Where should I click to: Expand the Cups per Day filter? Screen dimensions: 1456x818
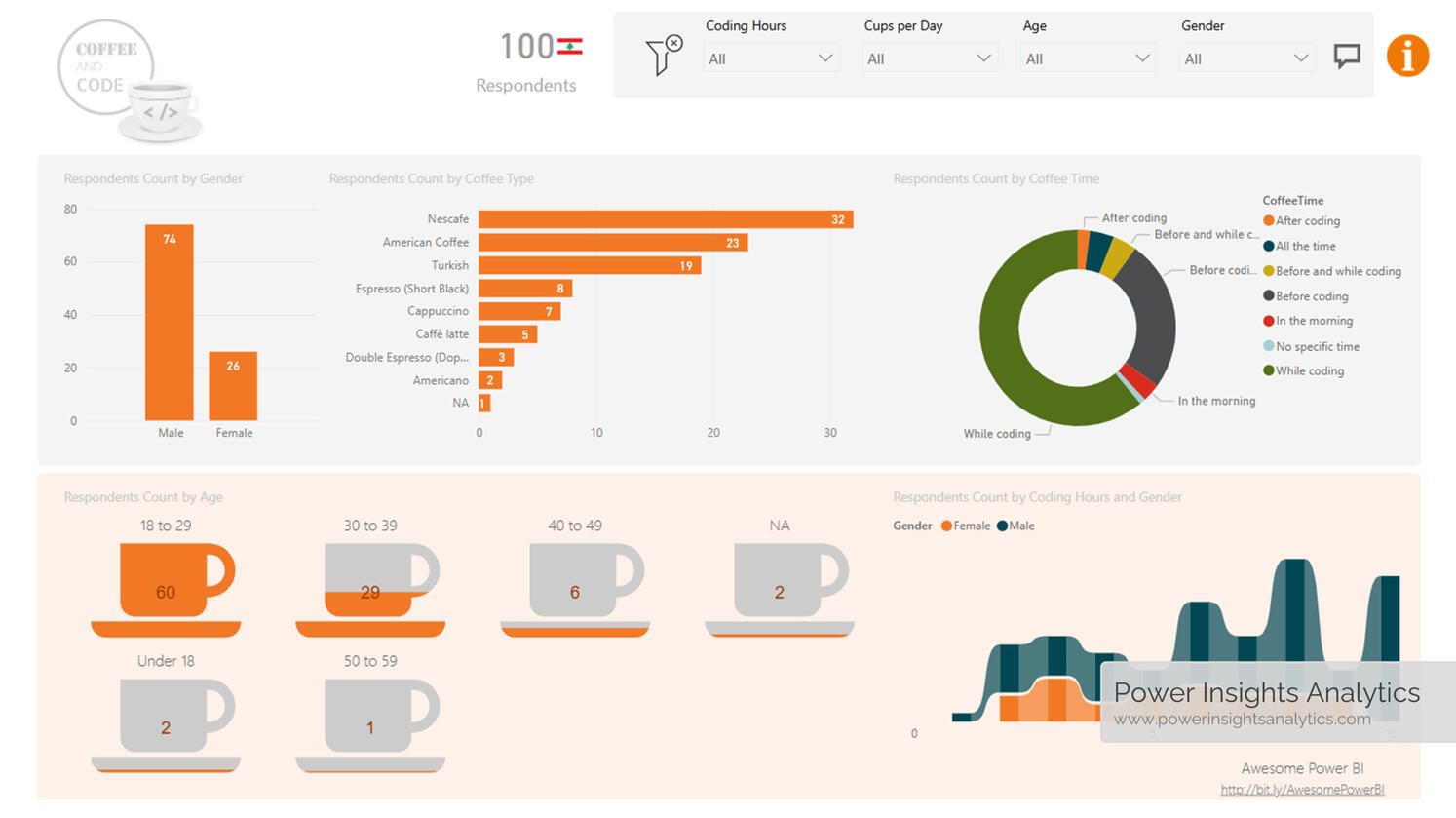(x=929, y=58)
